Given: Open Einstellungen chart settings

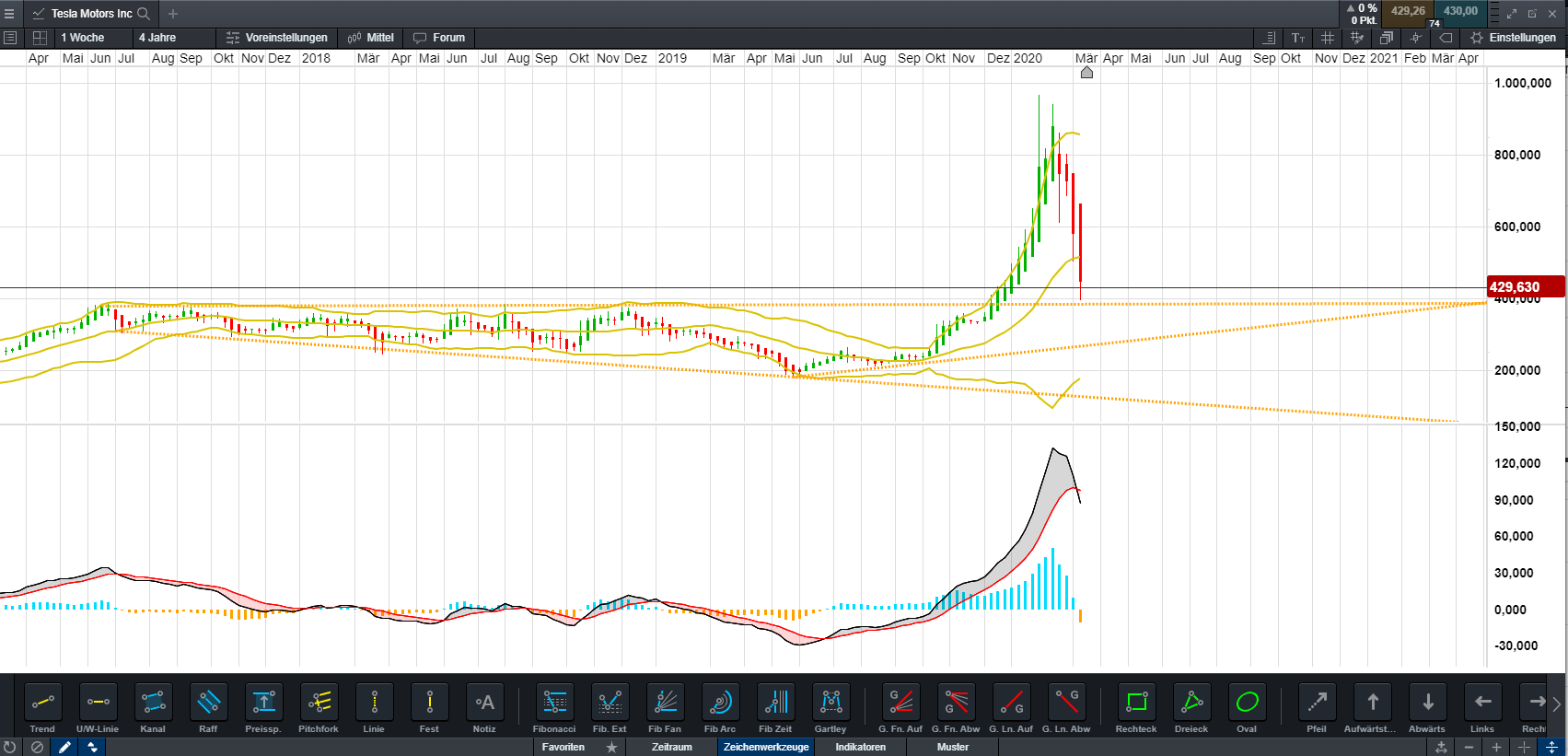Looking at the screenshot, I should [x=1513, y=38].
